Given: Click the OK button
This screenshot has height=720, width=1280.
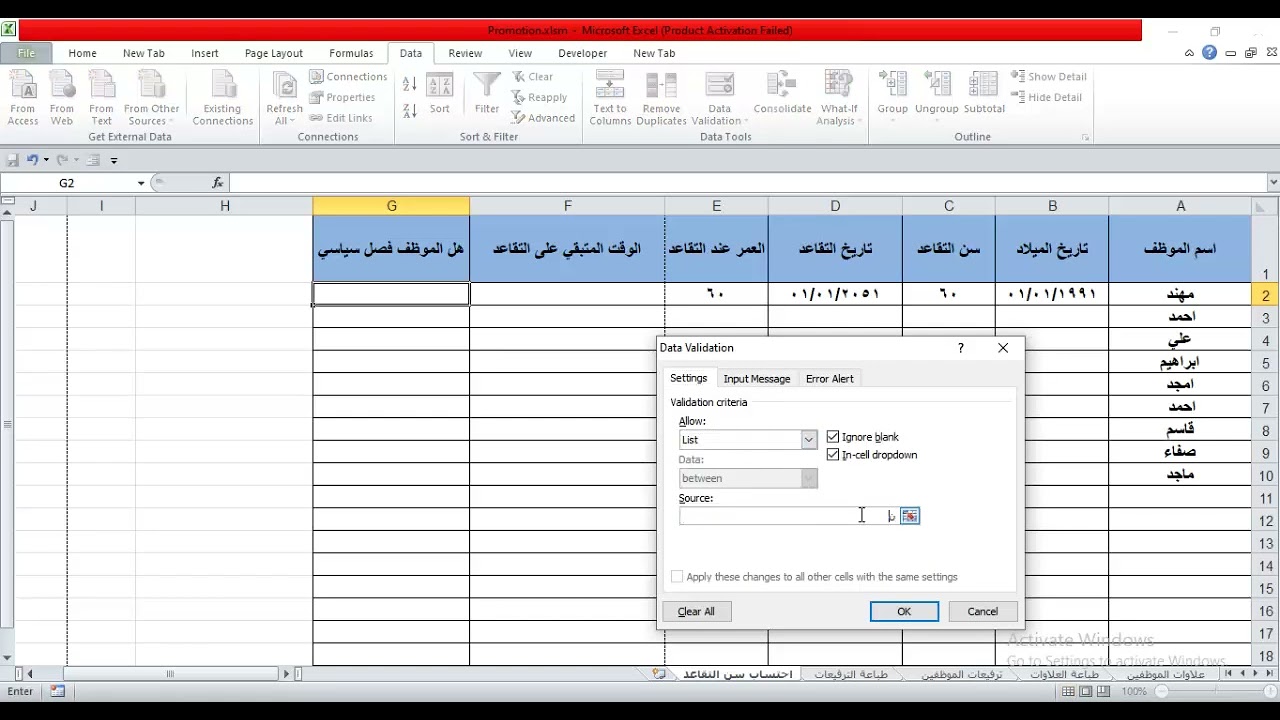Looking at the screenshot, I should [904, 612].
